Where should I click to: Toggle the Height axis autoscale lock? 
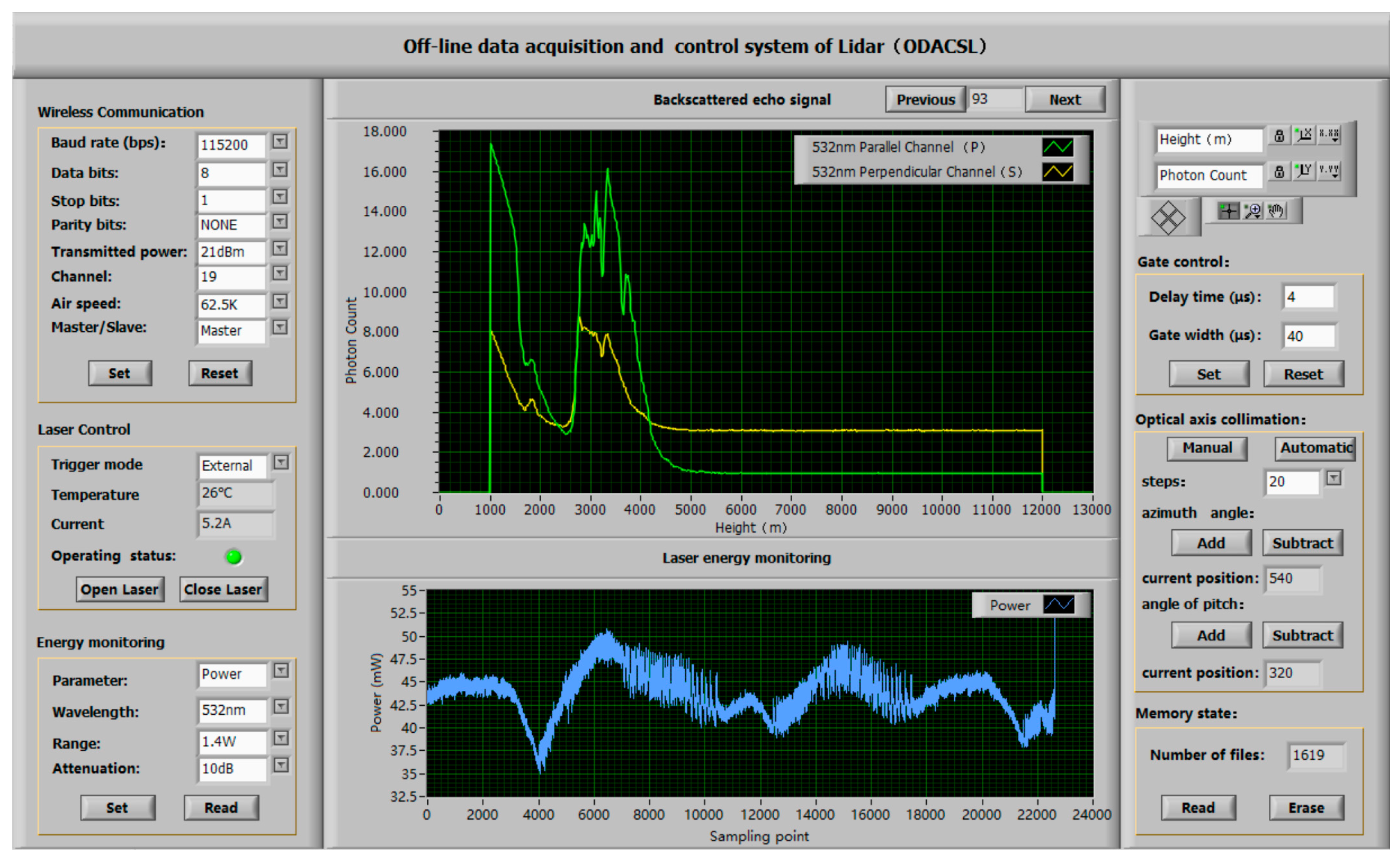tap(1279, 136)
